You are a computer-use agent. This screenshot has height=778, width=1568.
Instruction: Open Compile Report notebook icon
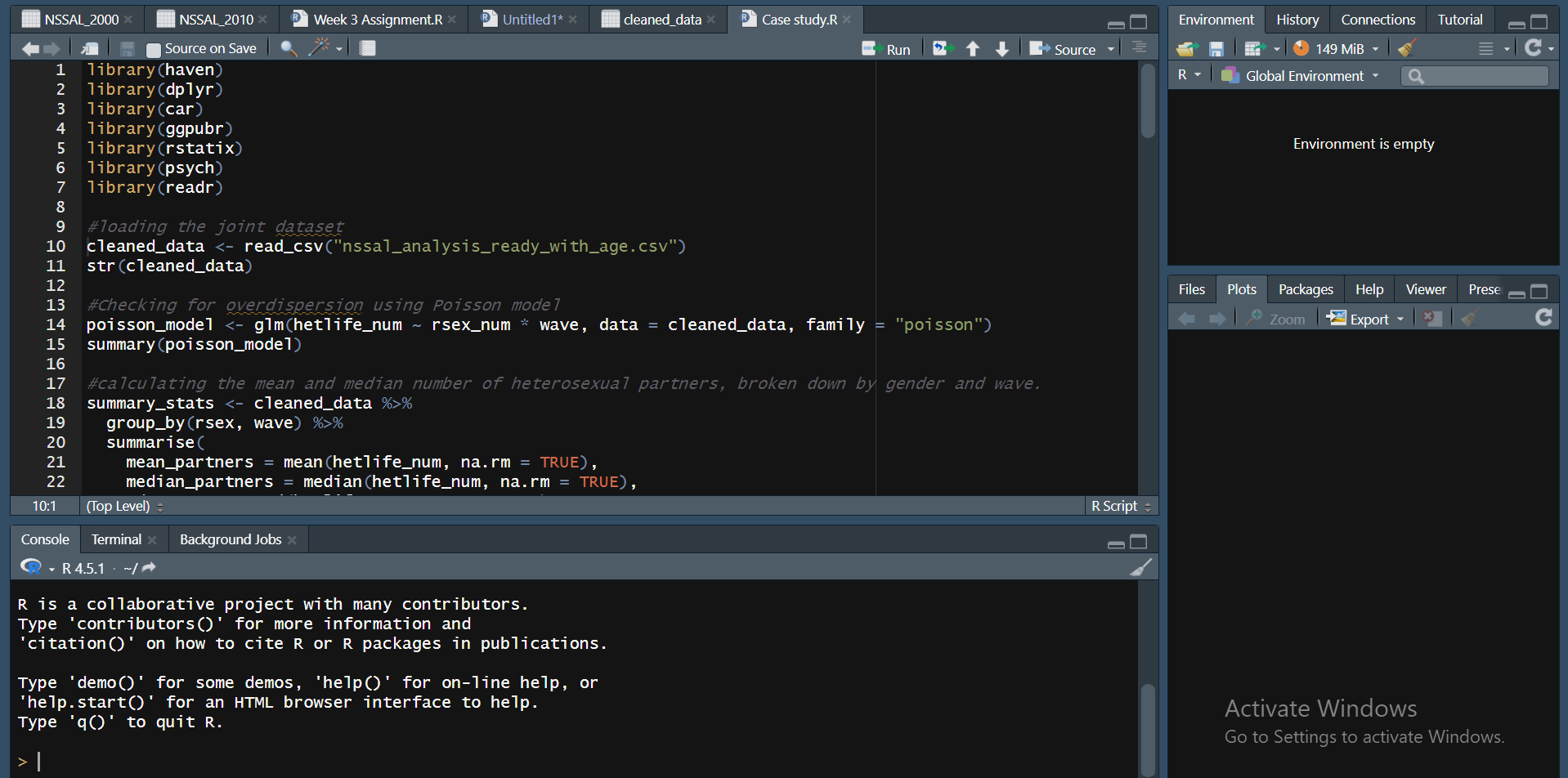[x=368, y=49]
